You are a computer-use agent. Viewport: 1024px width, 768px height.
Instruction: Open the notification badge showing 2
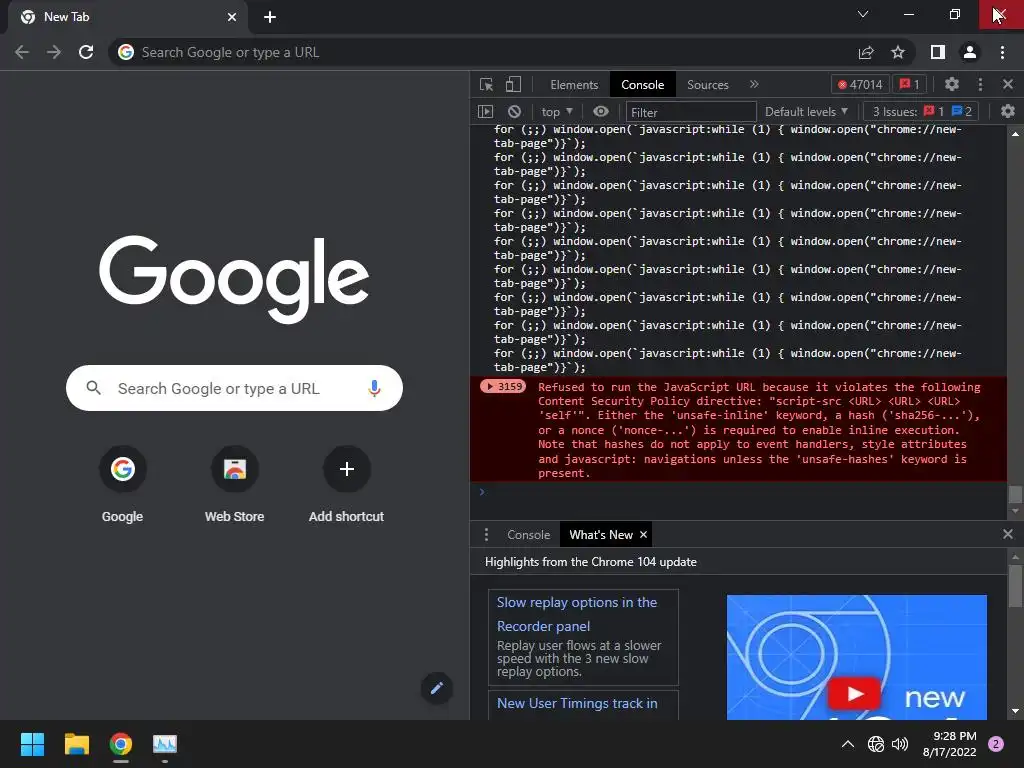[996, 744]
